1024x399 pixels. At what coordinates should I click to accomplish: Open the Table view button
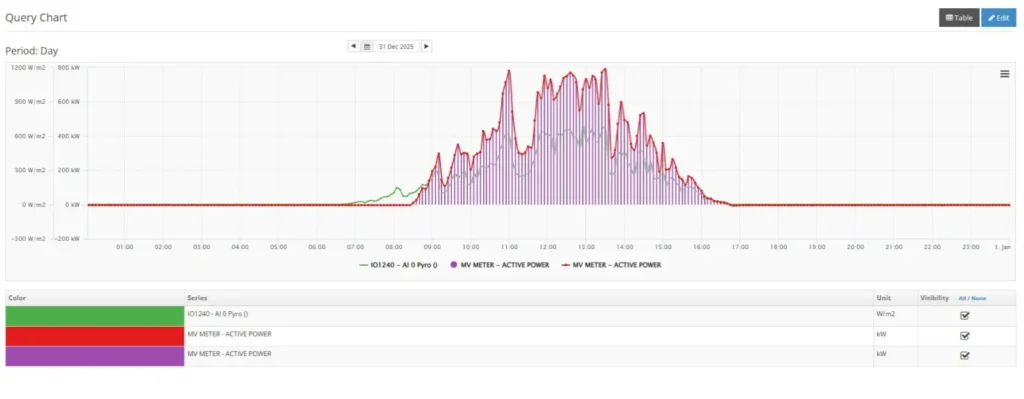(959, 18)
